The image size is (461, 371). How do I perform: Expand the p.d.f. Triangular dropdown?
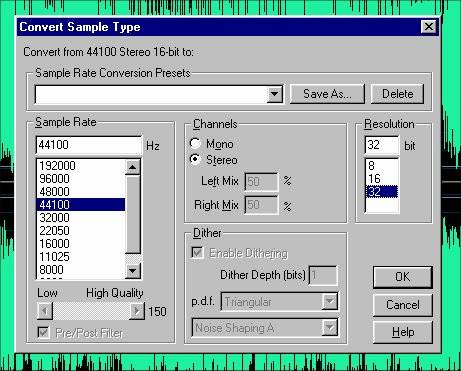[x=329, y=302]
